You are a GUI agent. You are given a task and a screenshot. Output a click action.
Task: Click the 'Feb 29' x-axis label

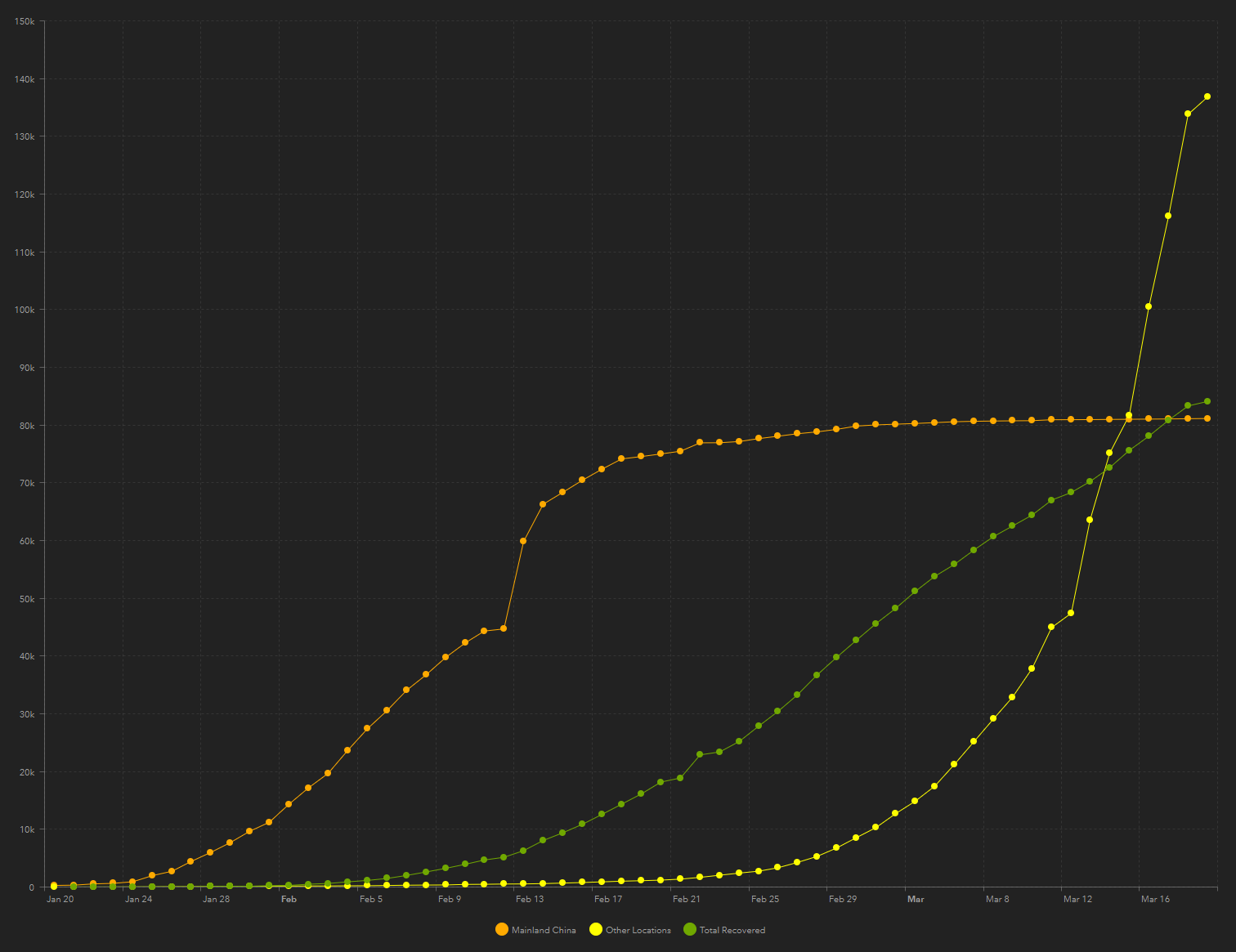[843, 899]
